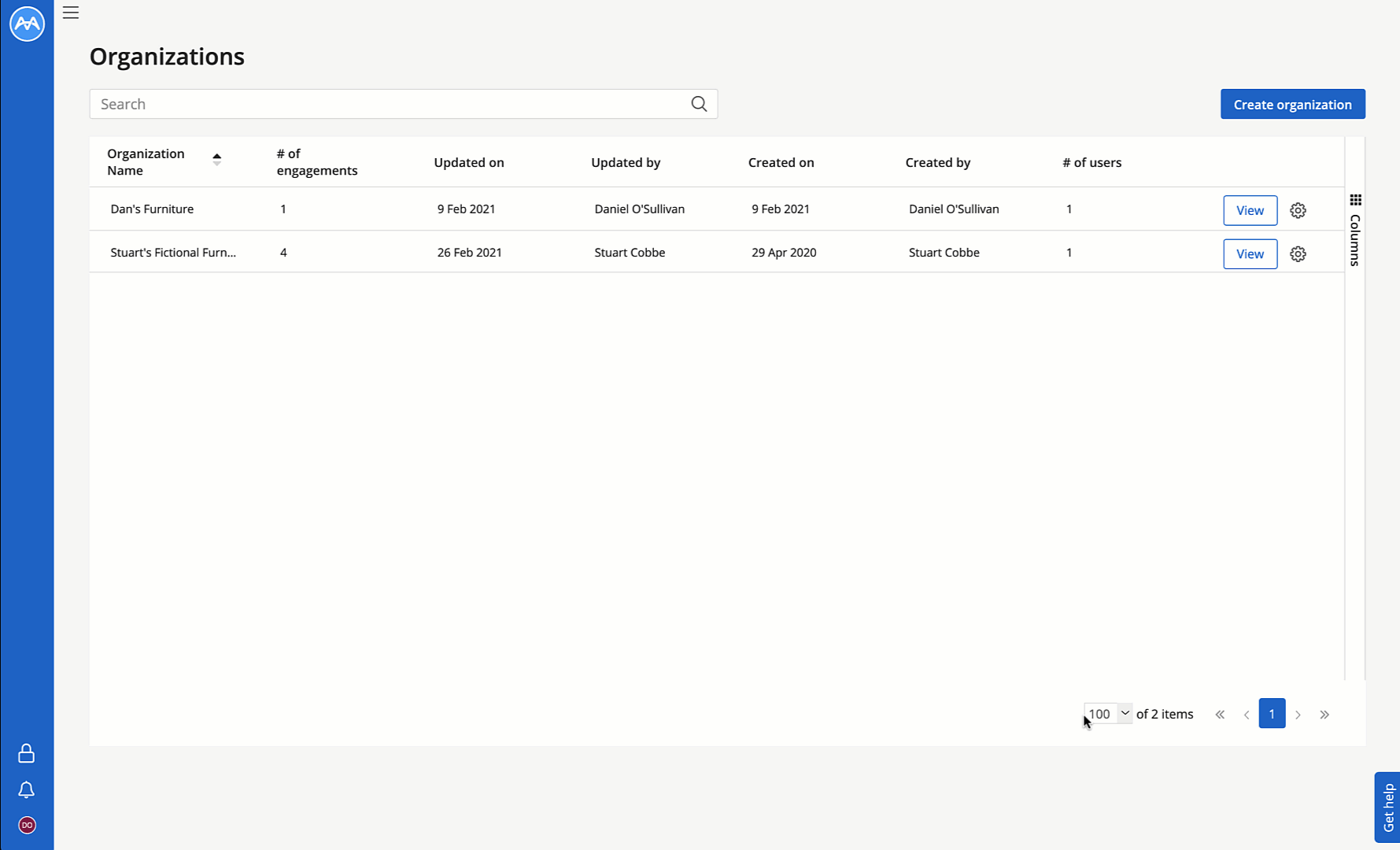The height and width of the screenshot is (850, 1400).
Task: Click Created by Stuart Cobbe cell
Action: pyautogui.click(x=944, y=252)
